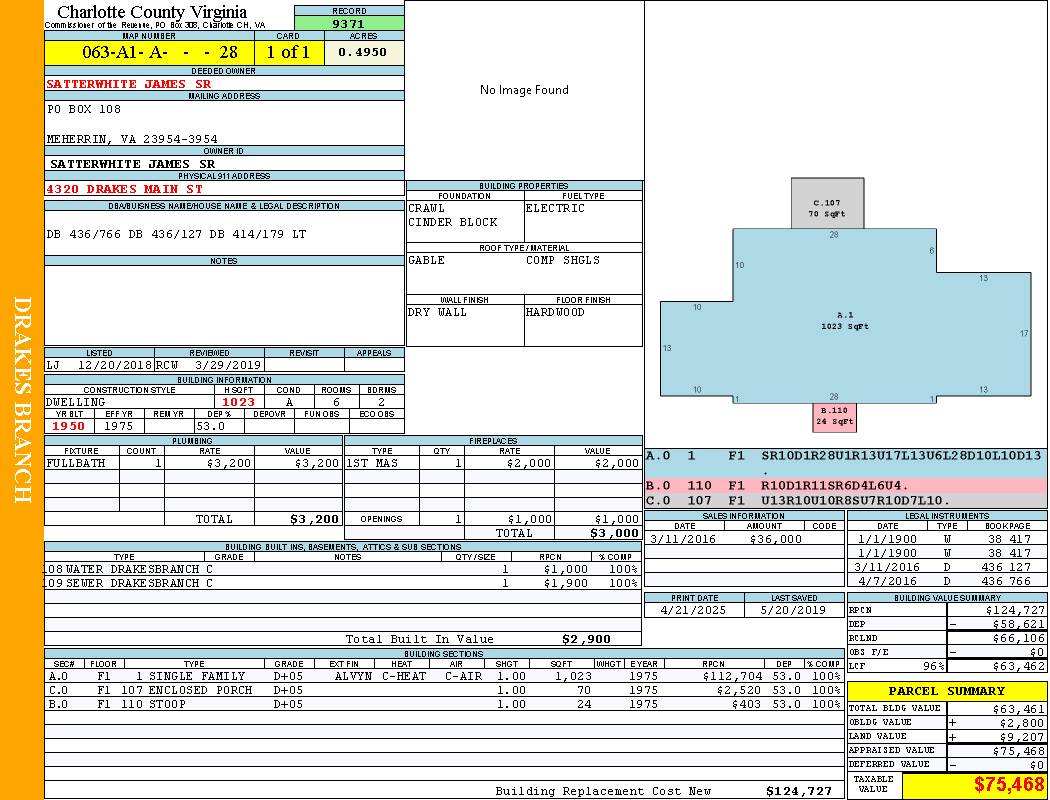Click plumbing total $3,200
Viewport: 1050px width, 800px height.
(x=315, y=519)
